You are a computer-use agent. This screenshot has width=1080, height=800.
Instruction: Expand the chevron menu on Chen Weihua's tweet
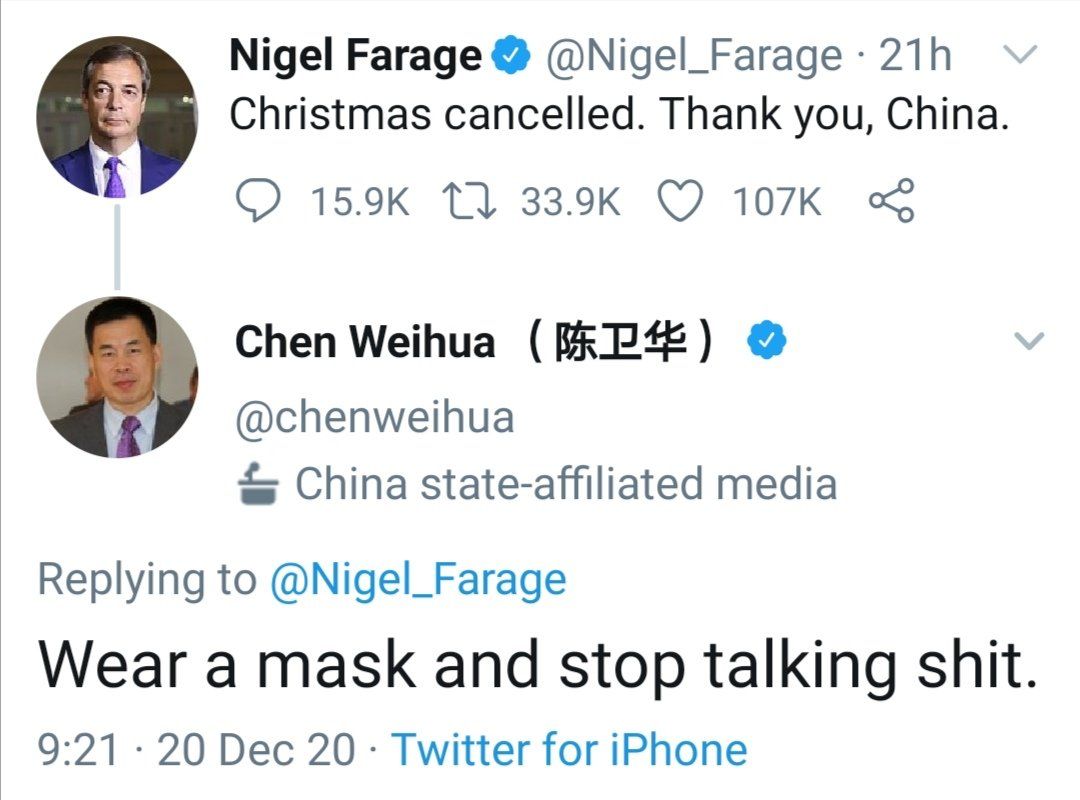[1029, 342]
